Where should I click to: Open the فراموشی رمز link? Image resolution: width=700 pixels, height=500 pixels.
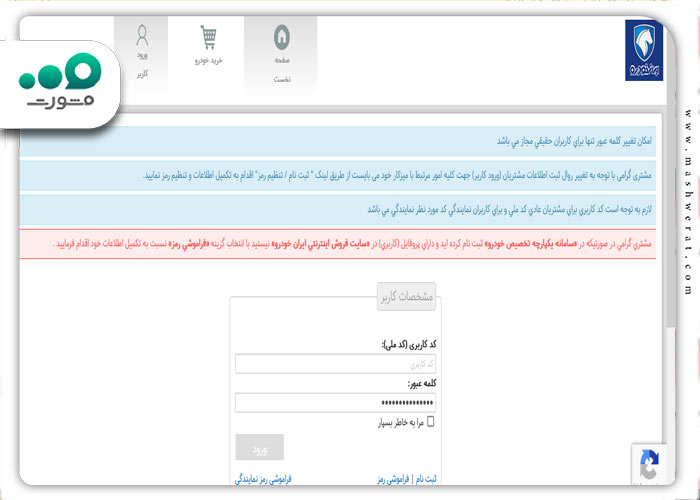click(x=393, y=479)
